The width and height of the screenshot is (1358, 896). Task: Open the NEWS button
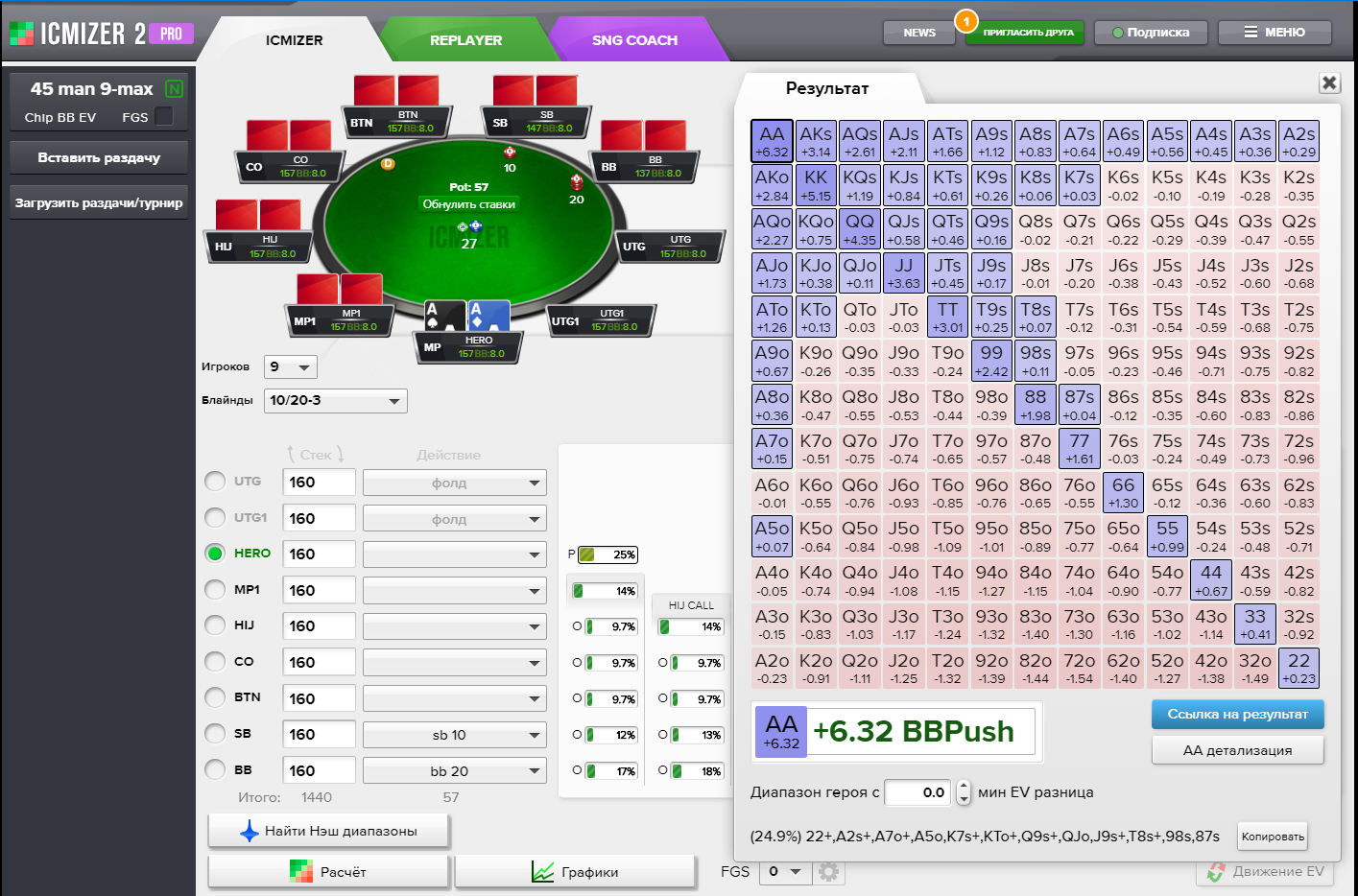tap(919, 33)
